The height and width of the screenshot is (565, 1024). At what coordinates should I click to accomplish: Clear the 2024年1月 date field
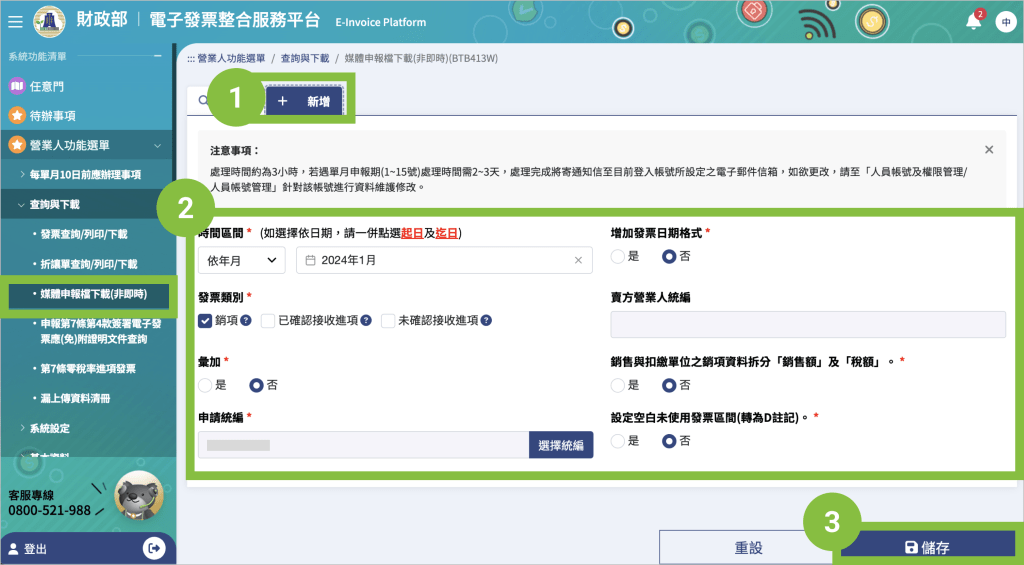(x=578, y=260)
